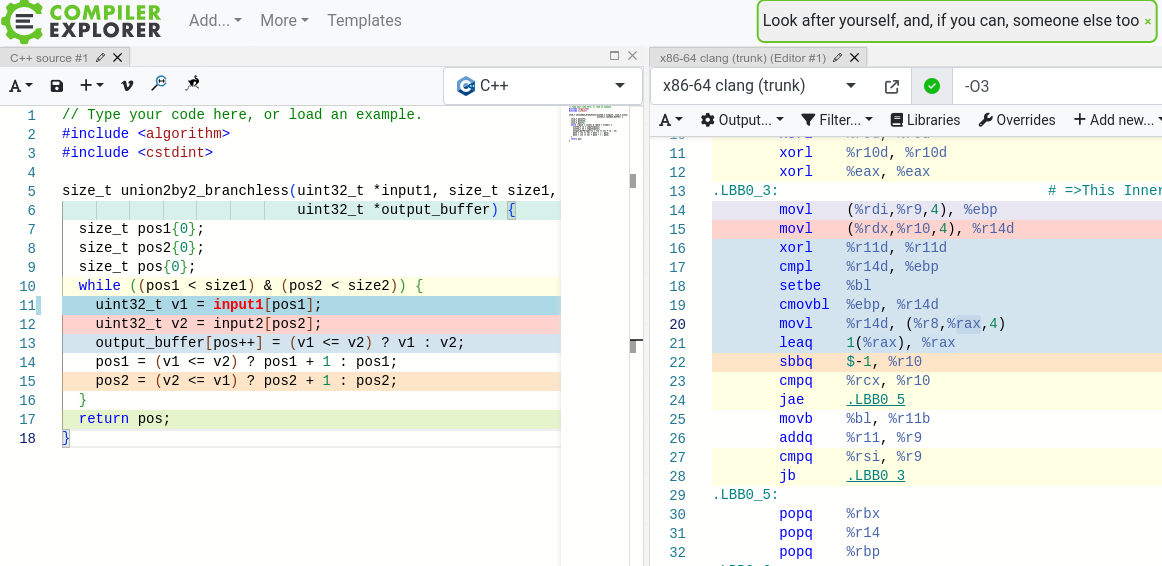Open the Add menu in top navbar
Image resolution: width=1162 pixels, height=566 pixels.
click(x=215, y=20)
